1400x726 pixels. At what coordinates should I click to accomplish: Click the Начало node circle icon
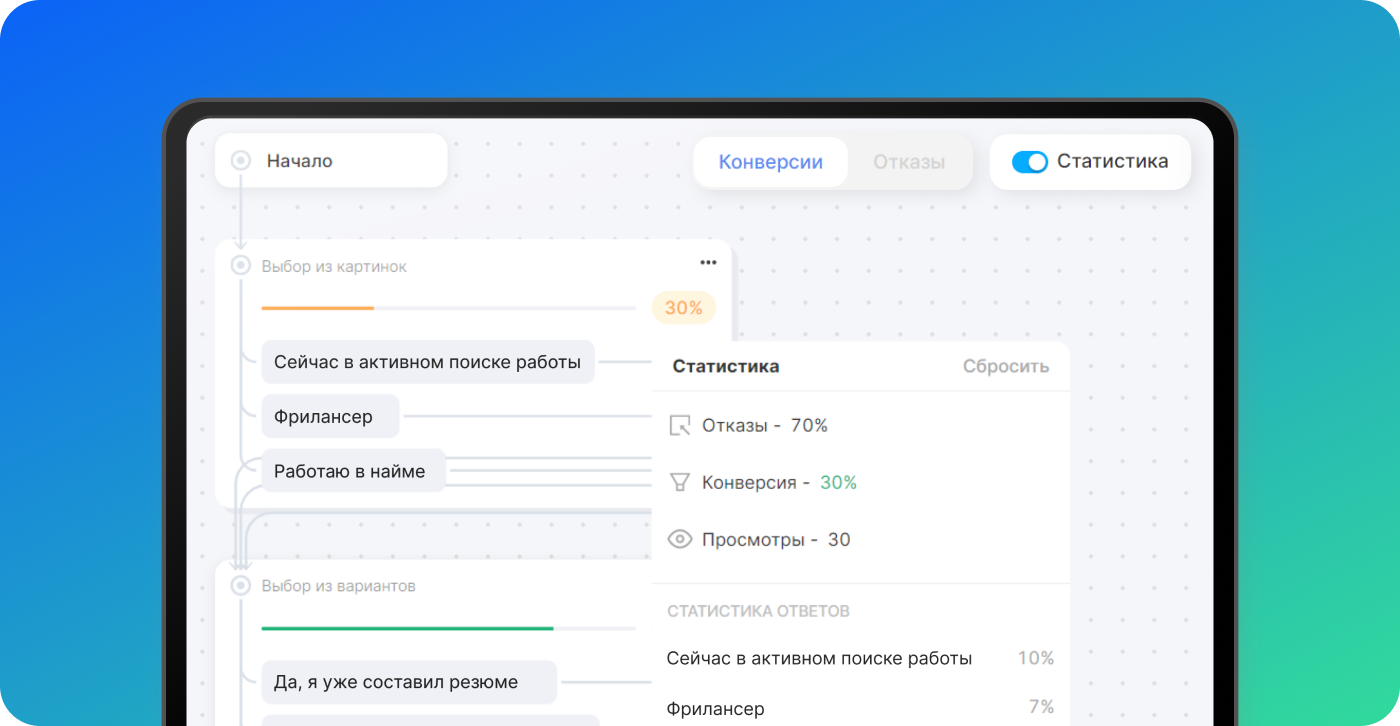[x=240, y=160]
